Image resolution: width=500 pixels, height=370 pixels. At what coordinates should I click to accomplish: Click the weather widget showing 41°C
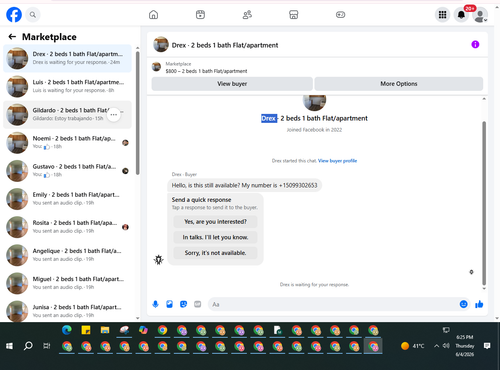coord(413,346)
